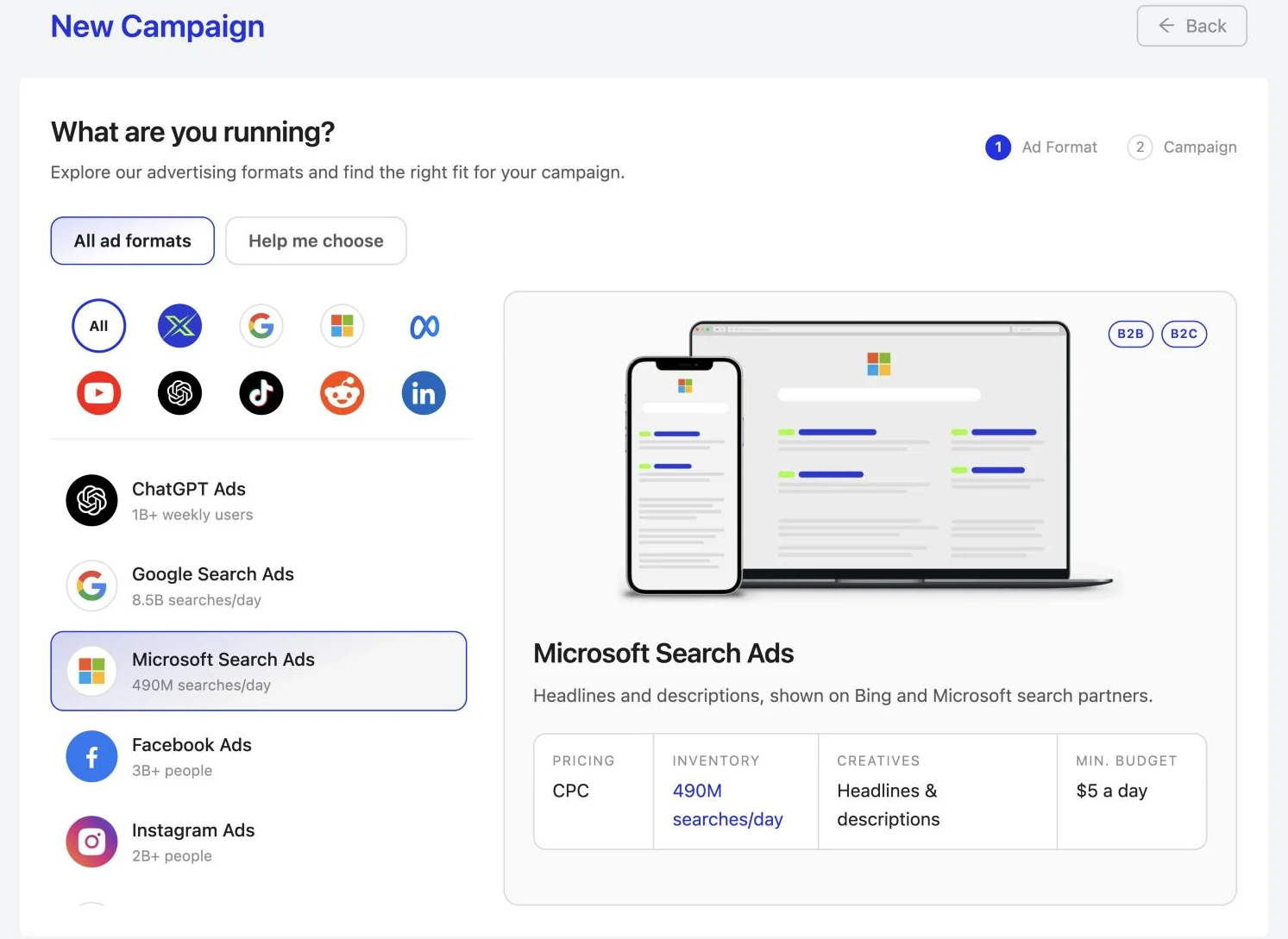
Task: Click the Facebook Ads list logo
Action: coord(91,756)
